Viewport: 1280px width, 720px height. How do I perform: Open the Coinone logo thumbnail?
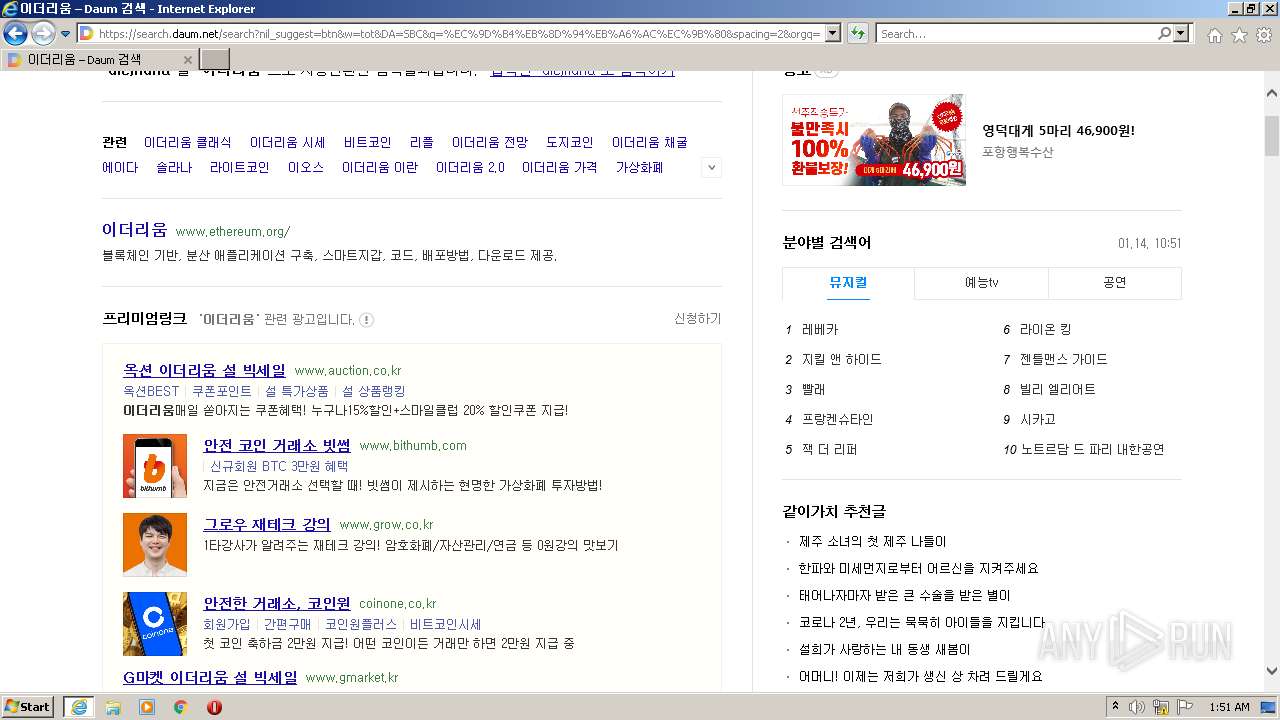155,624
